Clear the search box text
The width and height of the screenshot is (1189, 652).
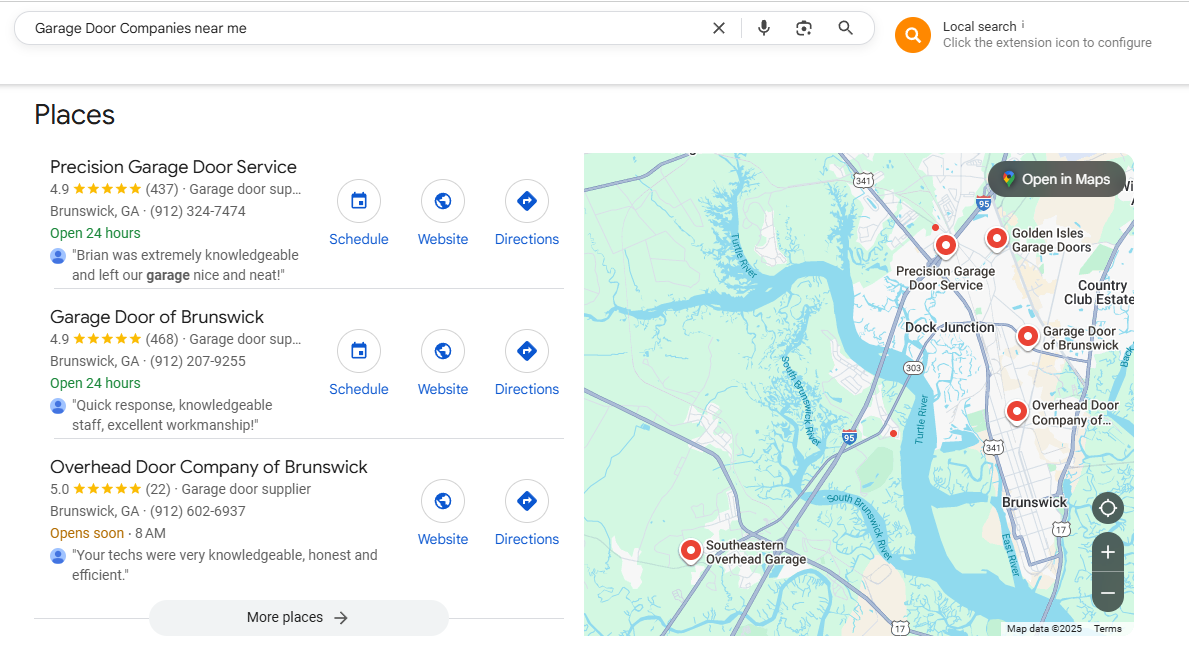(718, 28)
